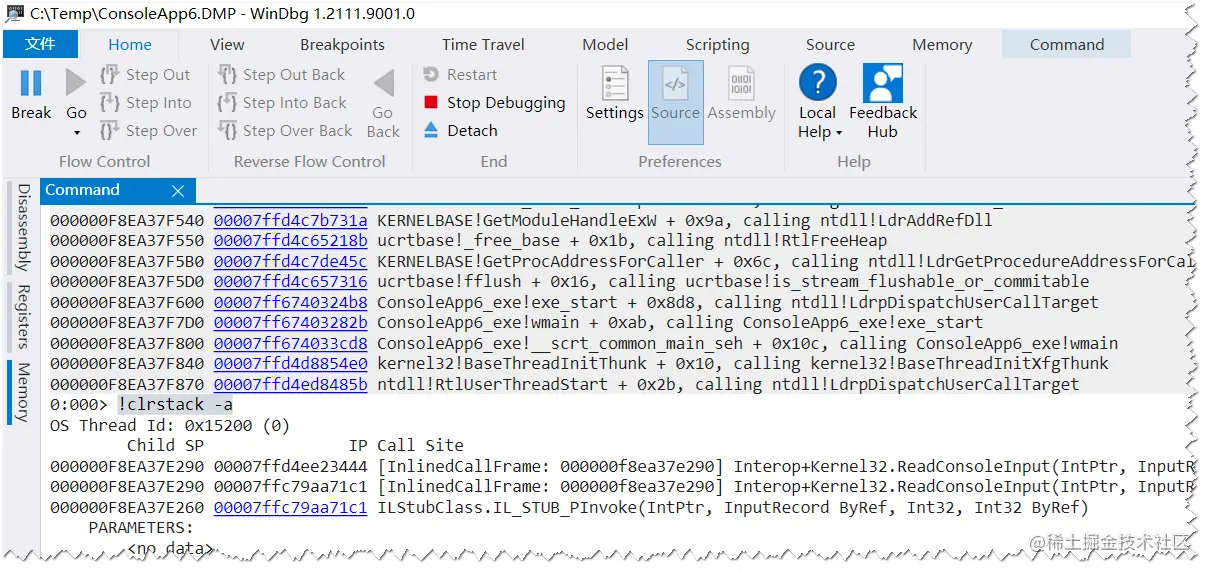
Task: Click address link 00007ffd4d8854e0
Action: point(290,363)
